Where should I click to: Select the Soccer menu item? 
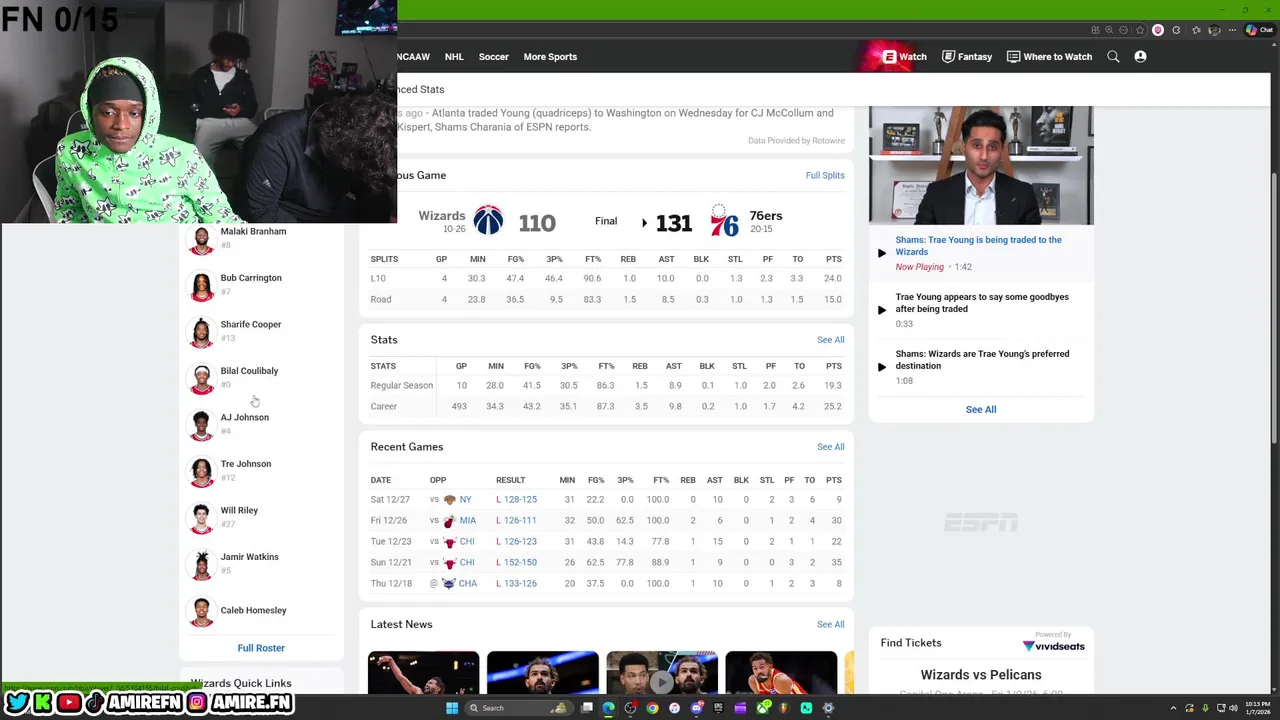click(493, 57)
